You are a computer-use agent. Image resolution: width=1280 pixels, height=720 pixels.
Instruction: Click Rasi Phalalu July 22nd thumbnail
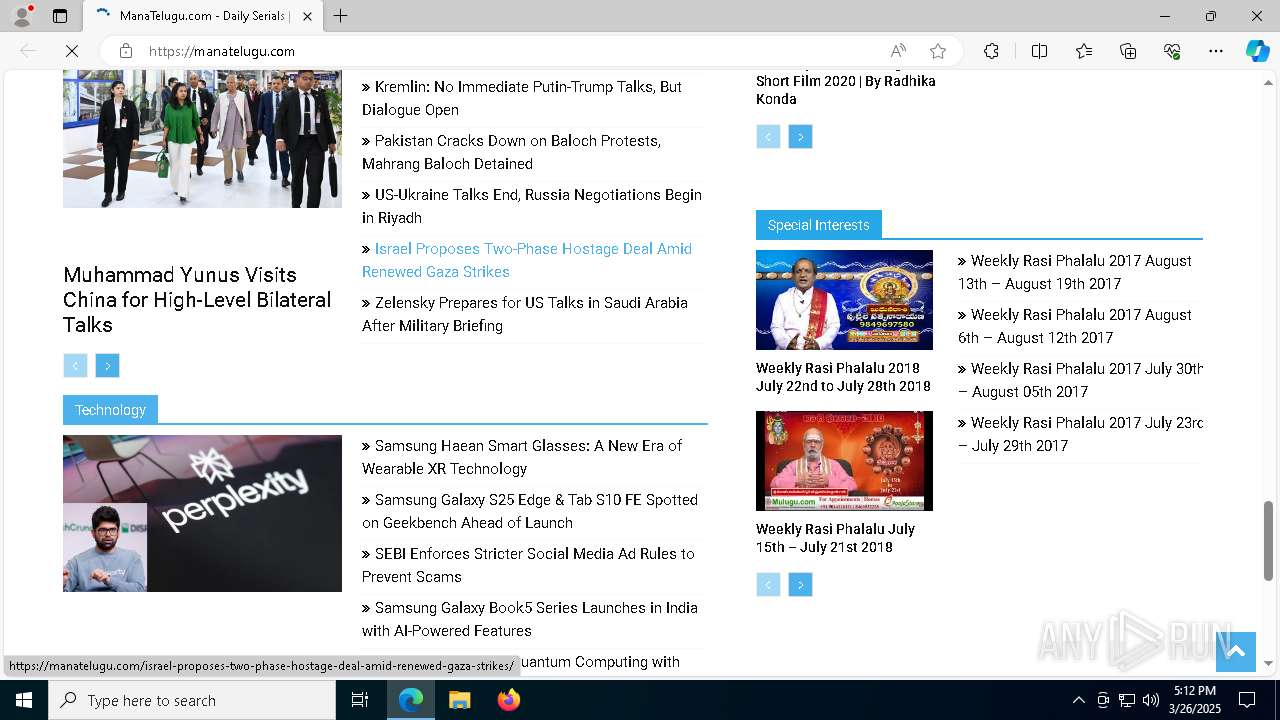(844, 300)
